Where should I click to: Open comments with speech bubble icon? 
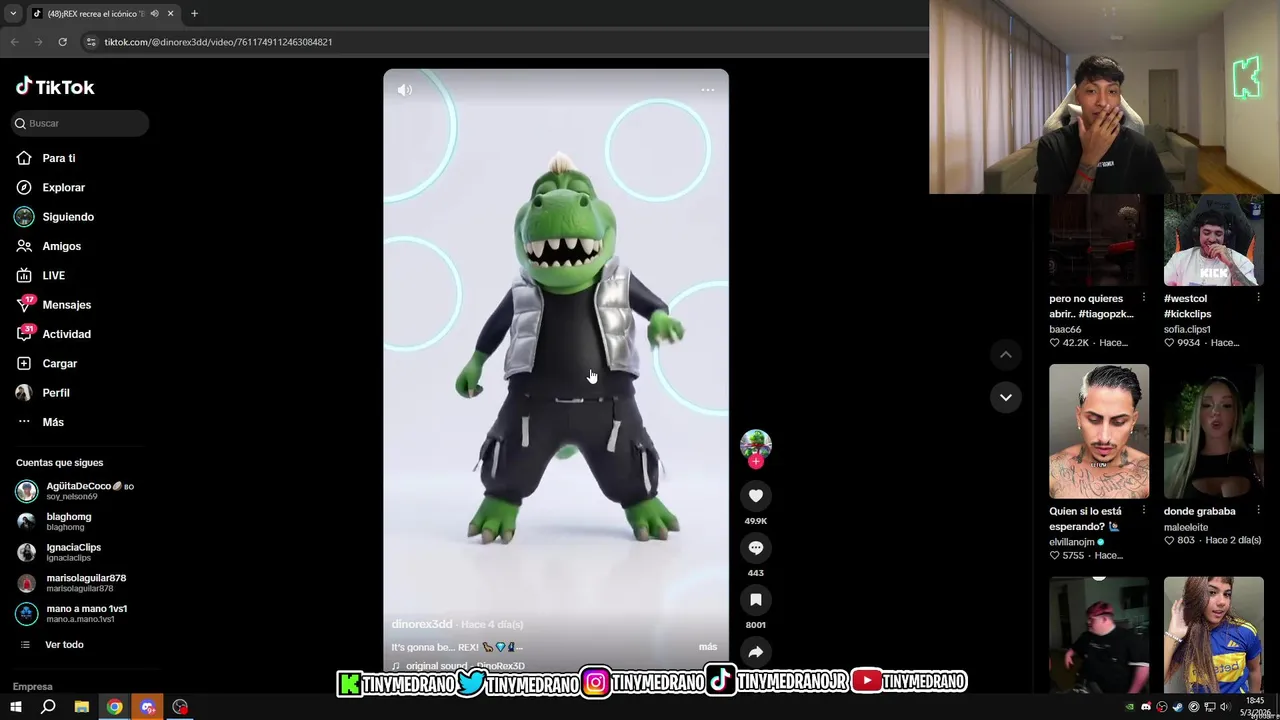click(x=756, y=548)
